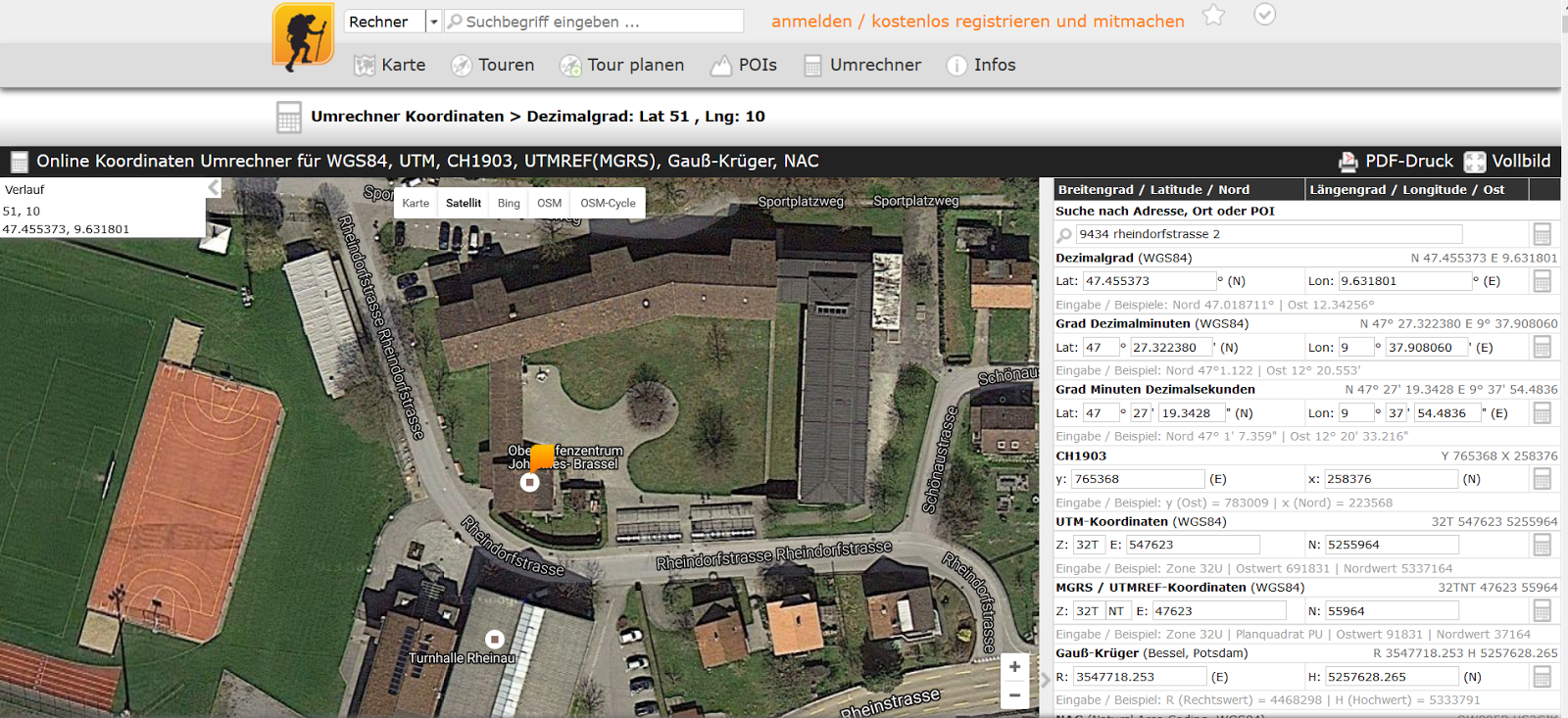Click the MGRS grid square field NT
Screen dimensions: 1568x718
pos(1117,611)
